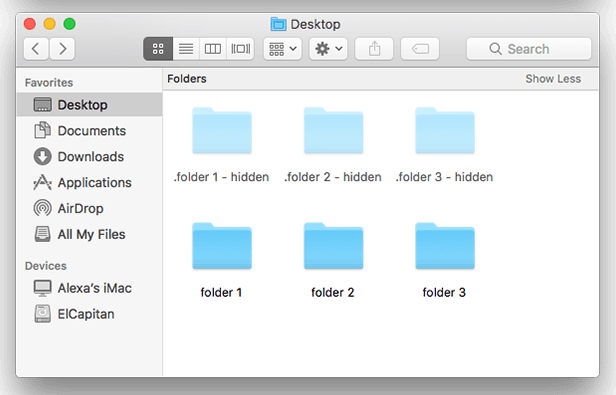Switch to list view

tap(186, 49)
